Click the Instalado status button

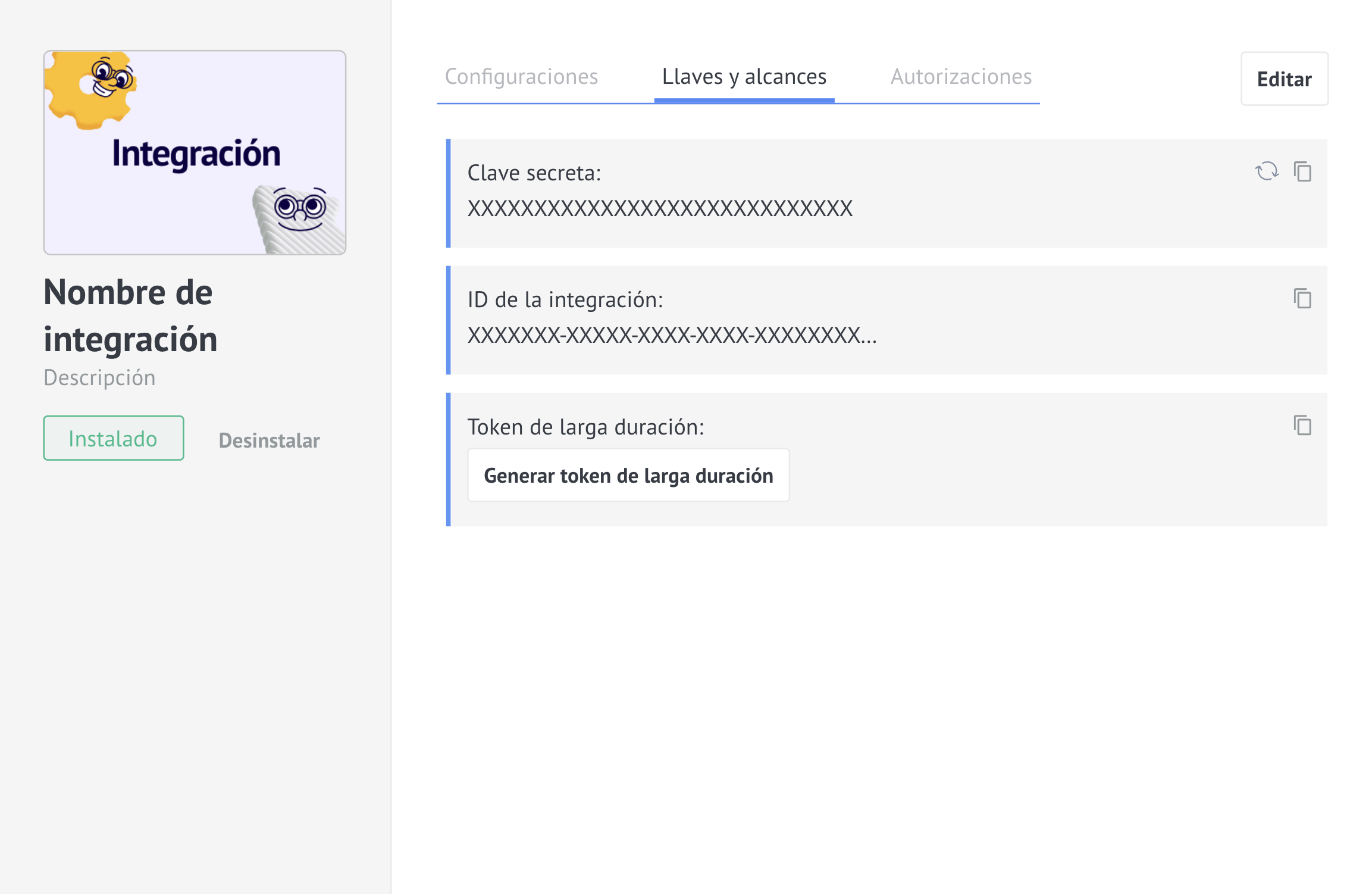point(113,439)
